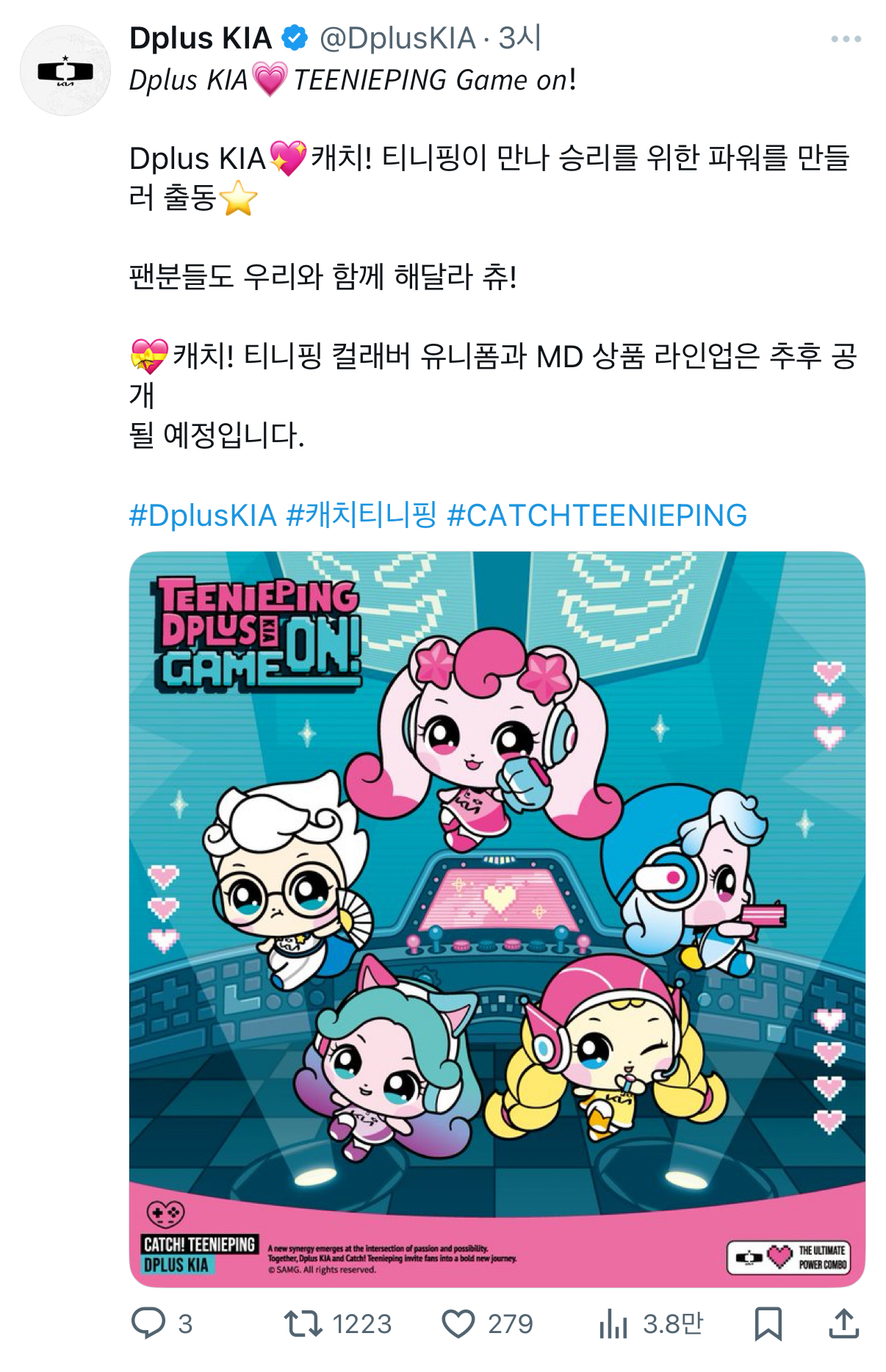This screenshot has width=886, height=1372.
Task: Like the post with heart icon
Action: coord(458,1324)
